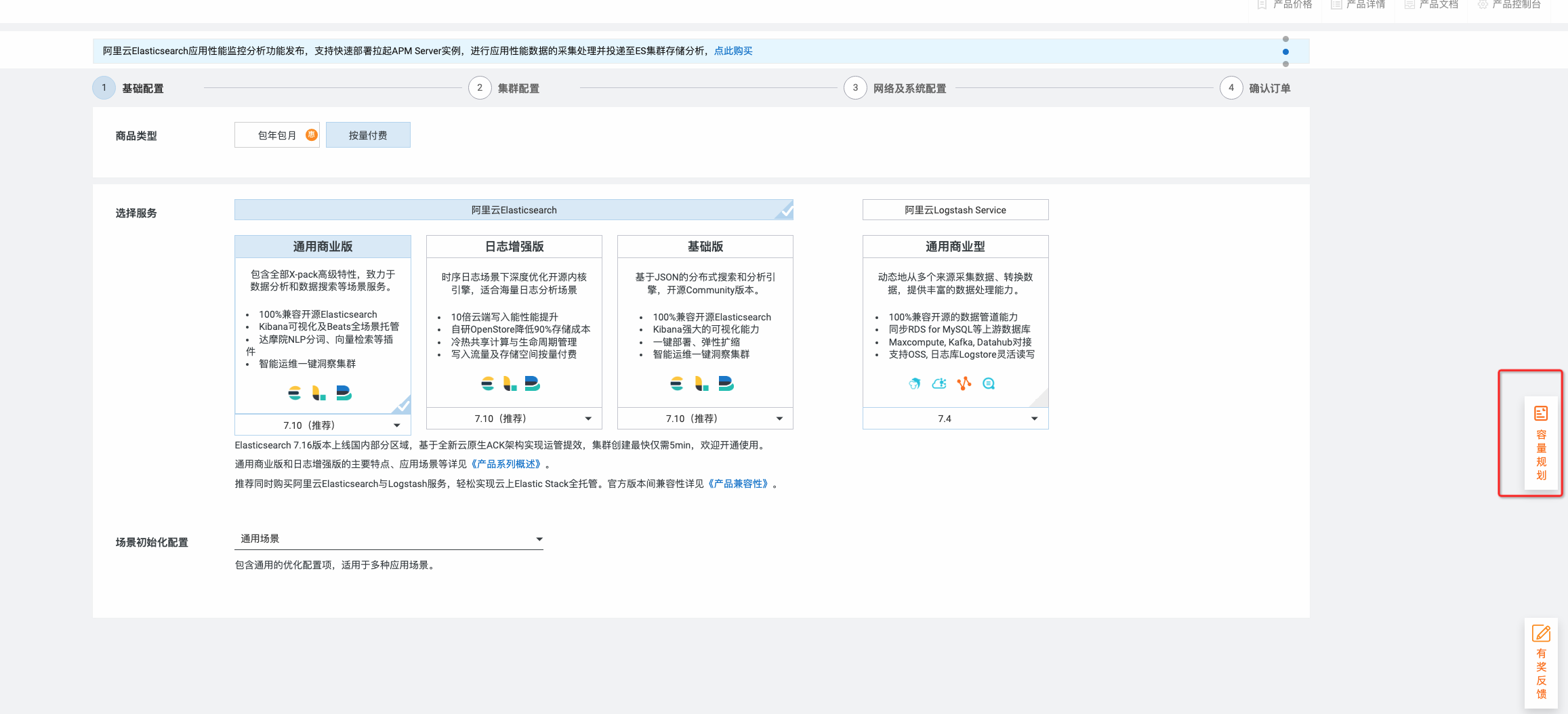1568x714 pixels.
Task: Click 产品文档 document icon at top
Action: coord(1409,4)
